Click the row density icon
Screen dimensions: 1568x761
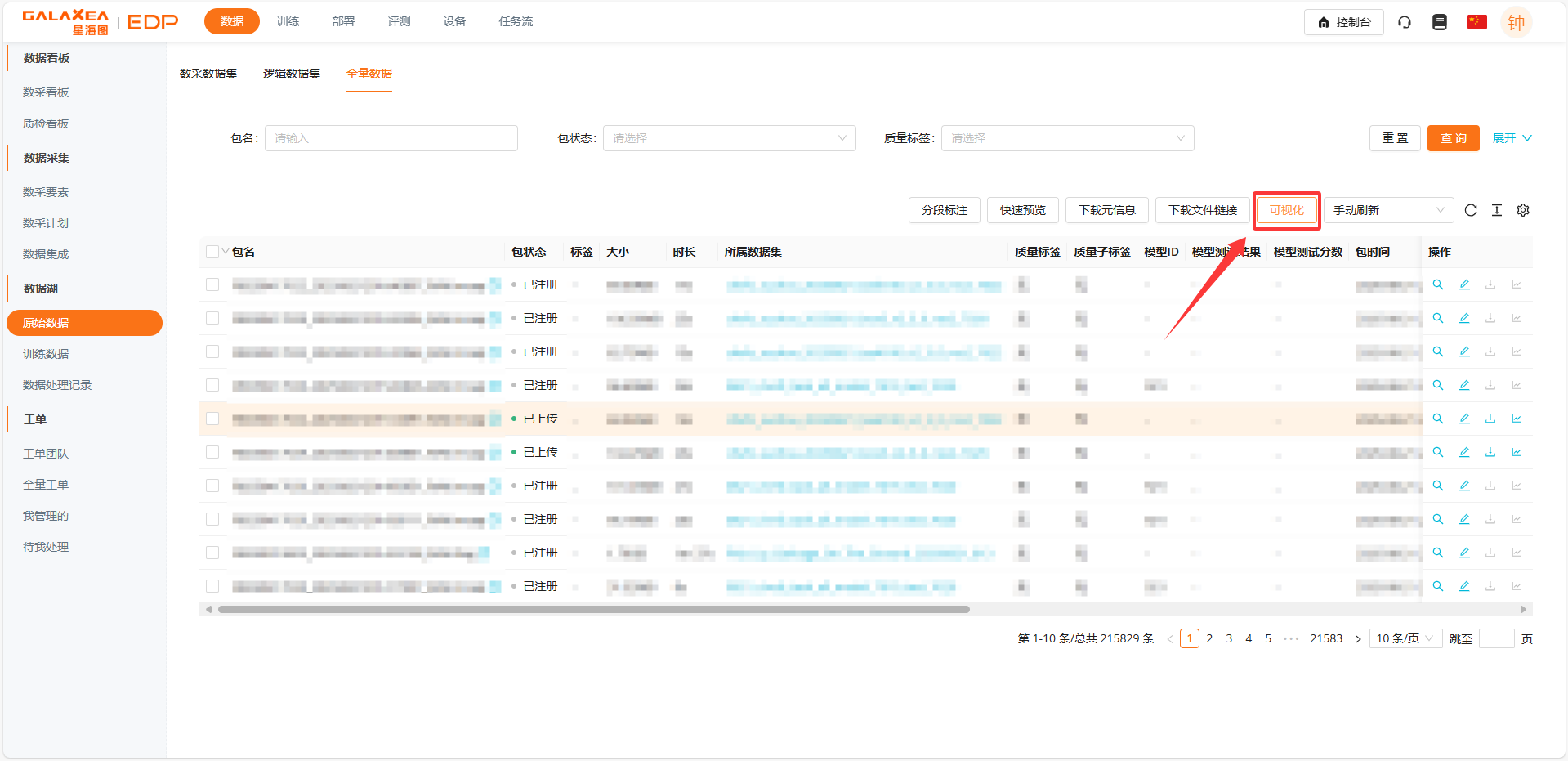[1497, 210]
